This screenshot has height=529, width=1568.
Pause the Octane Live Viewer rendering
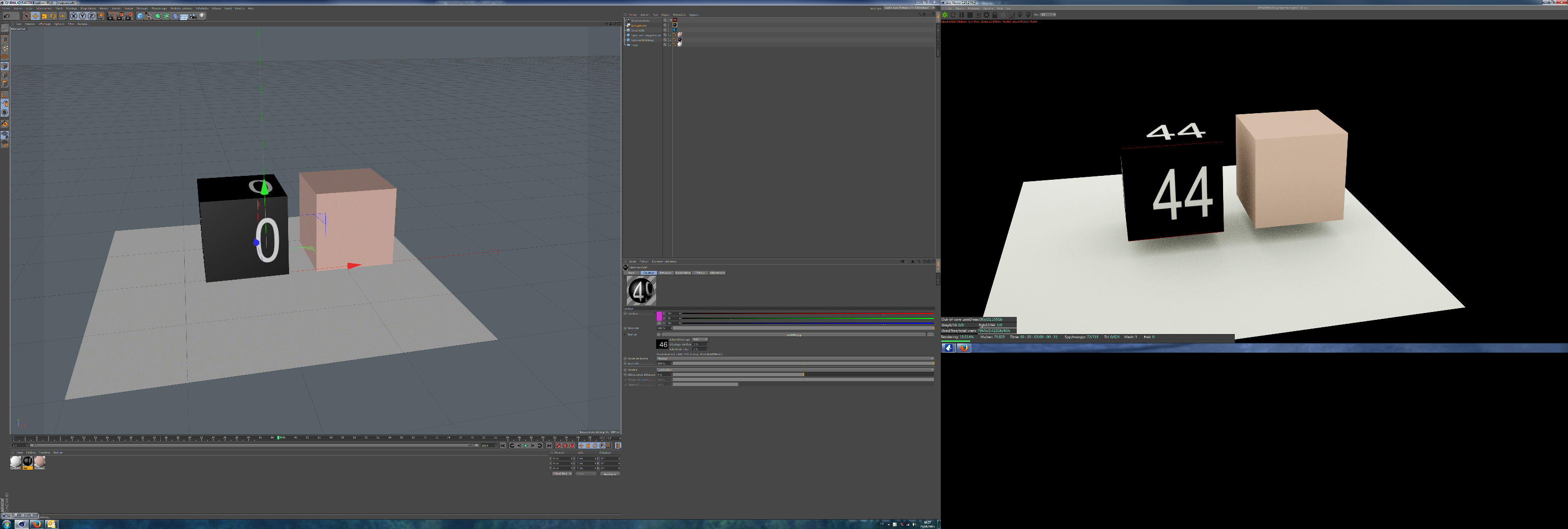(x=962, y=15)
